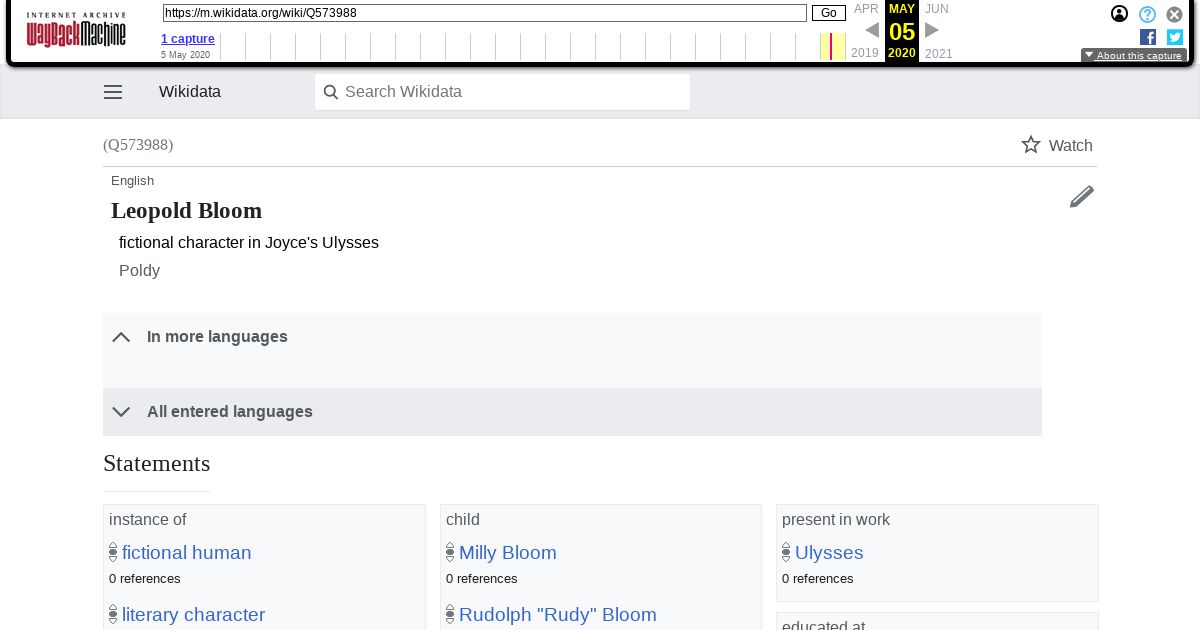Click the alias Poldy
Image resolution: width=1200 pixels, height=630 pixels.
(x=140, y=271)
